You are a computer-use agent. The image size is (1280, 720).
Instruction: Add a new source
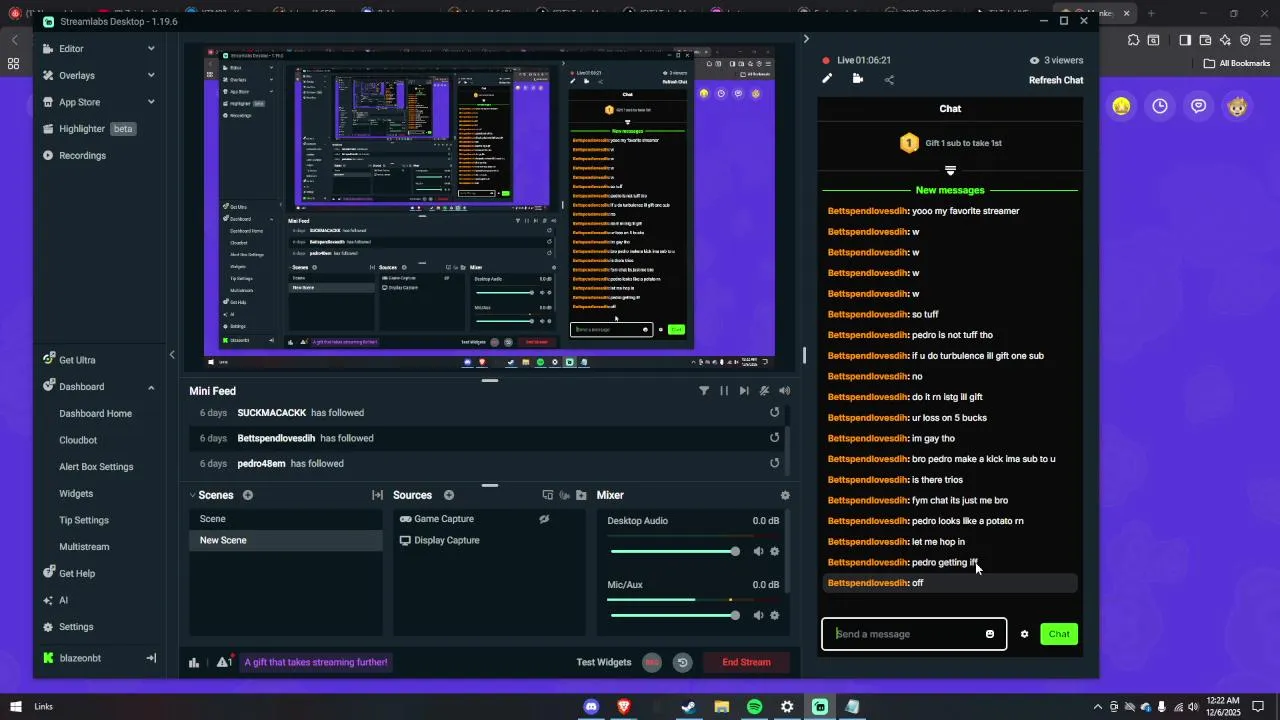[x=449, y=495]
